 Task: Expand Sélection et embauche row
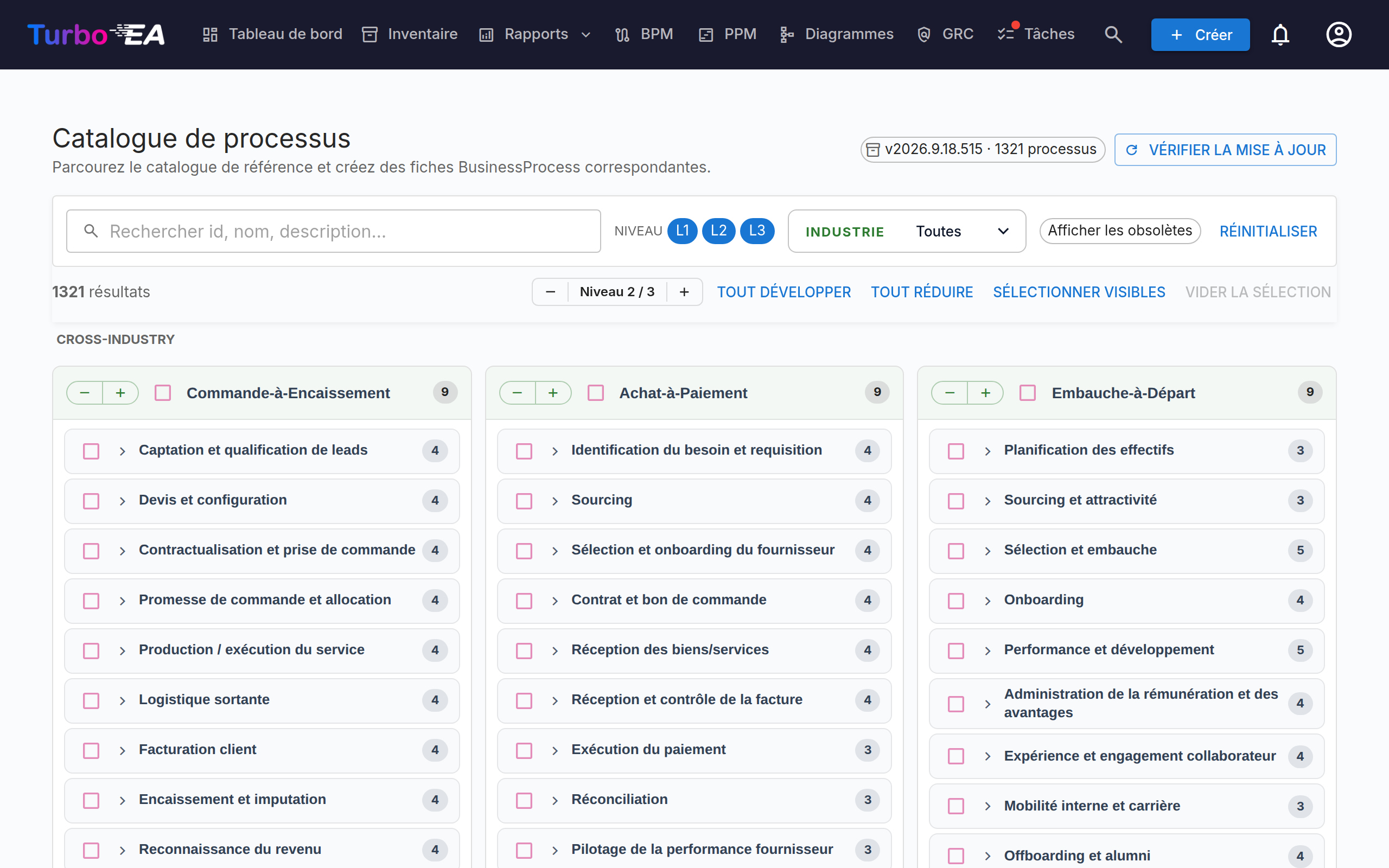(x=987, y=551)
